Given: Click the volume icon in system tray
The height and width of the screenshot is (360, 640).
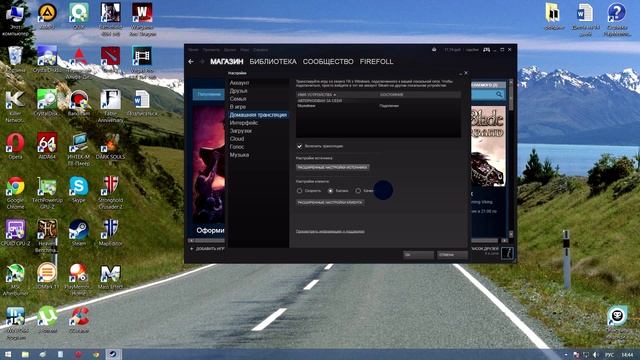Looking at the screenshot, I should [x=596, y=355].
